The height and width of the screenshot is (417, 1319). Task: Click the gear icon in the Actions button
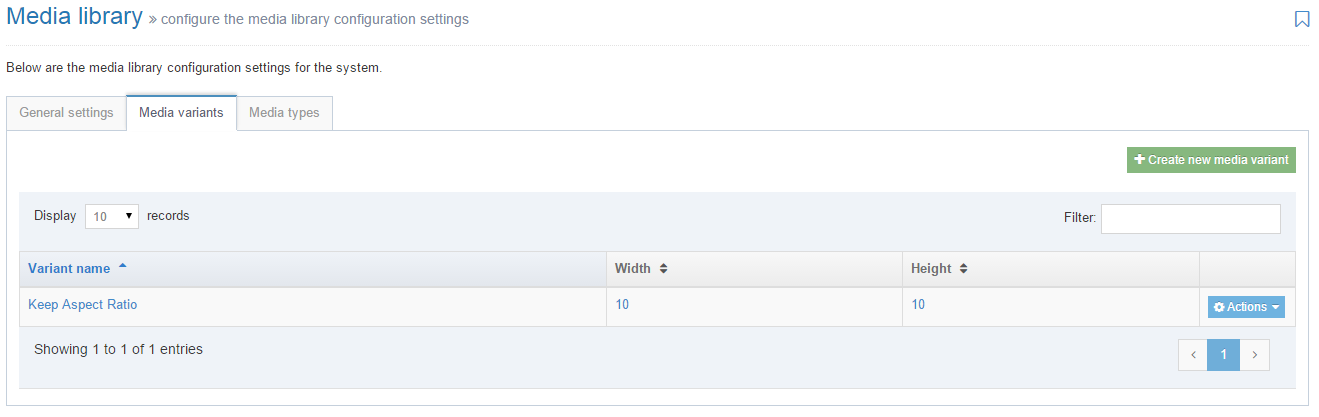tap(1219, 307)
